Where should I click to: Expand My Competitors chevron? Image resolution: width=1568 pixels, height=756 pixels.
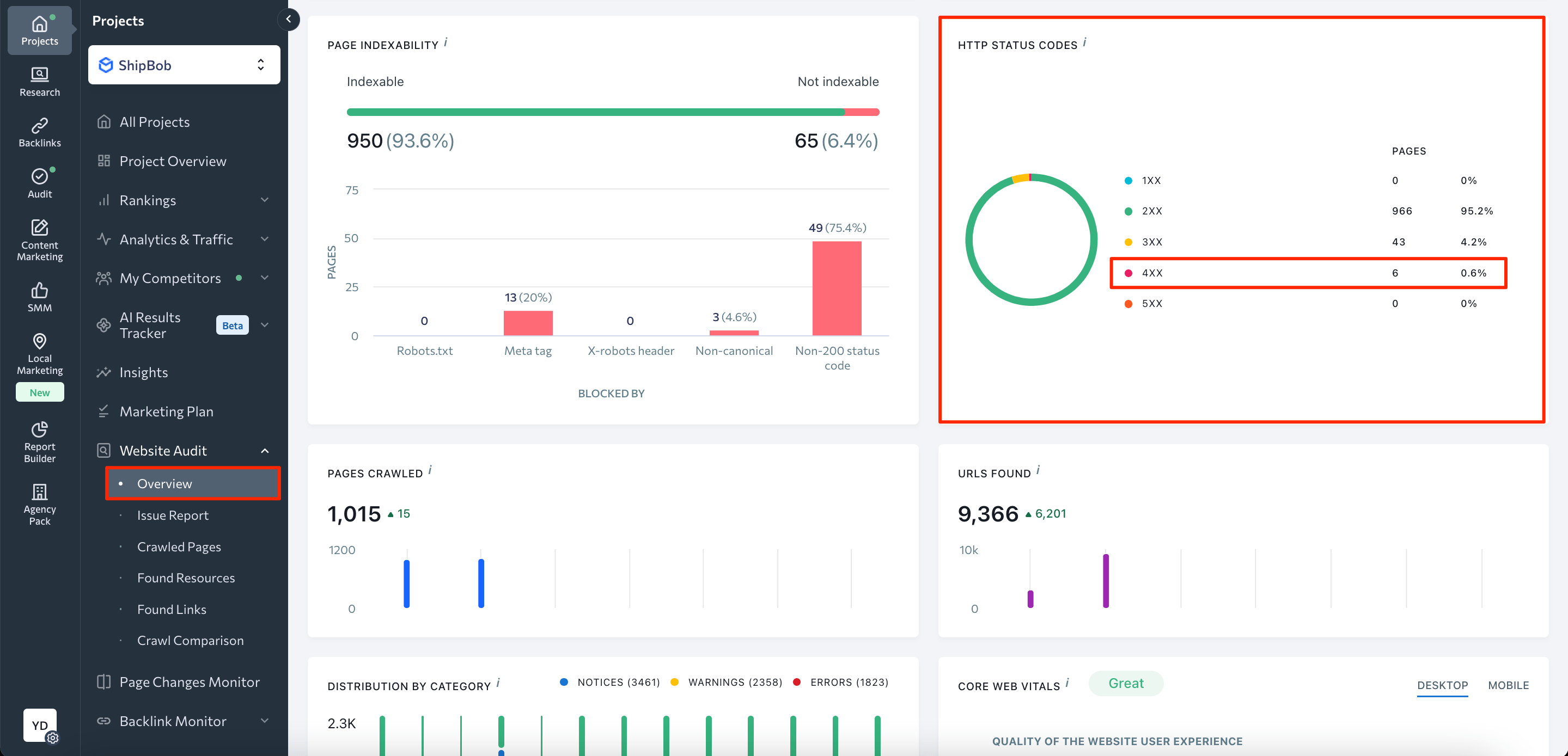[x=265, y=278]
